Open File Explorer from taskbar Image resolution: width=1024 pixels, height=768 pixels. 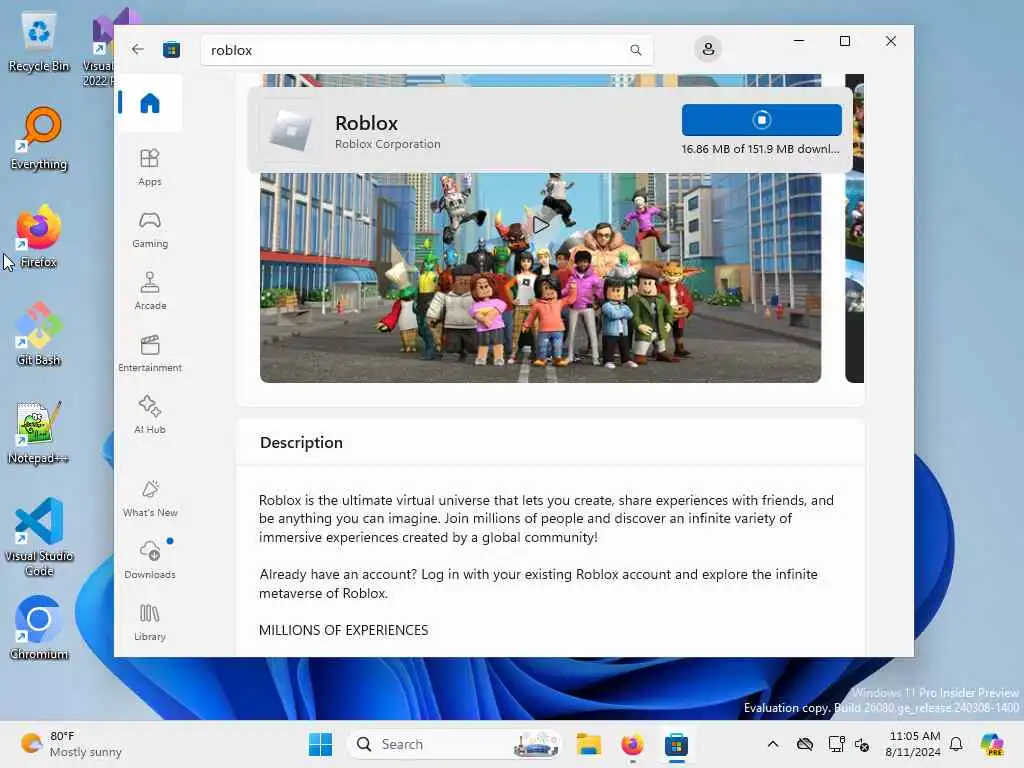tap(588, 744)
